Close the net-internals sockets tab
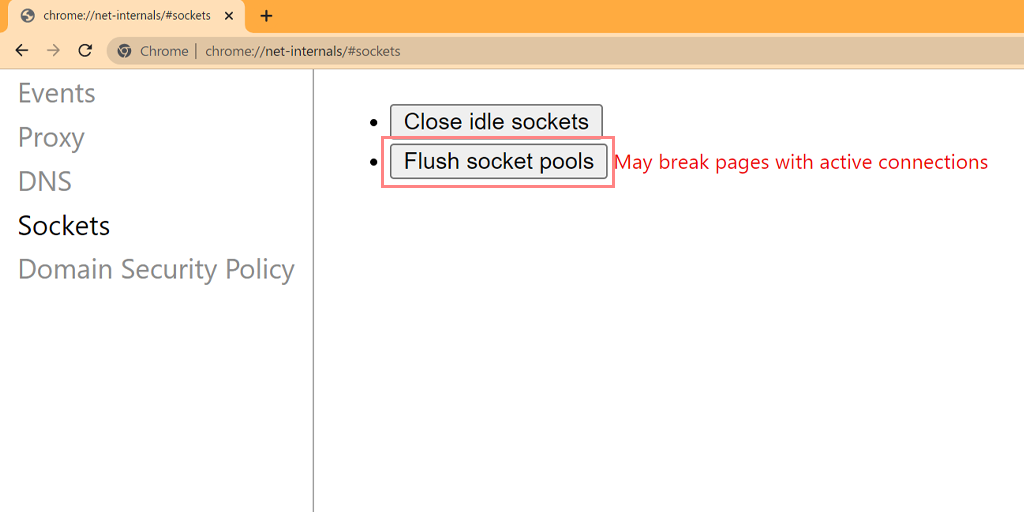The height and width of the screenshot is (512, 1024). click(x=229, y=16)
